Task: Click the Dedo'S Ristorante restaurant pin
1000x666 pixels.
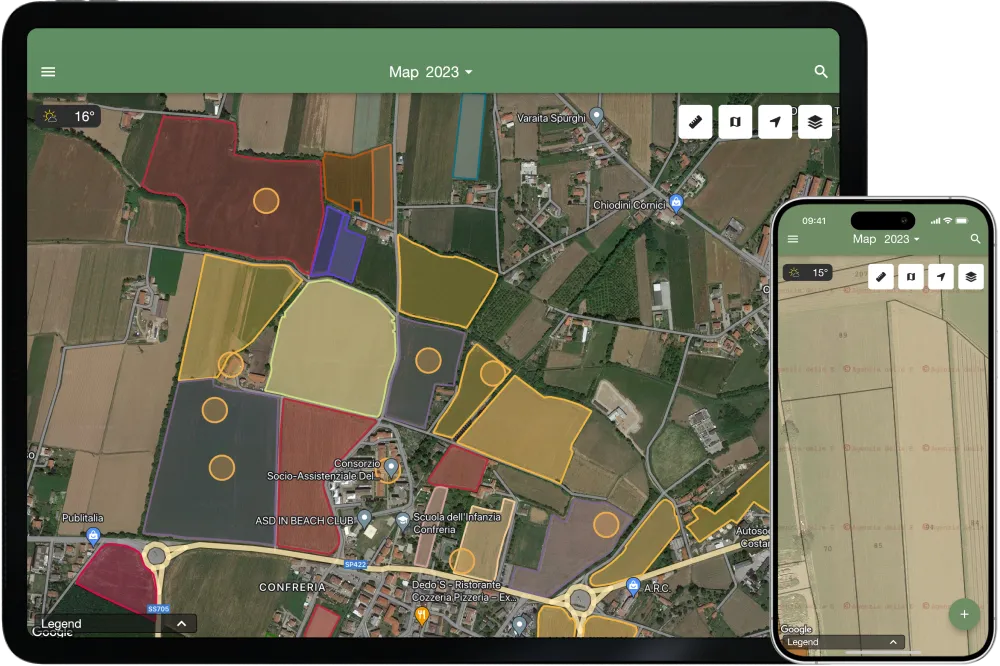Action: [x=421, y=616]
